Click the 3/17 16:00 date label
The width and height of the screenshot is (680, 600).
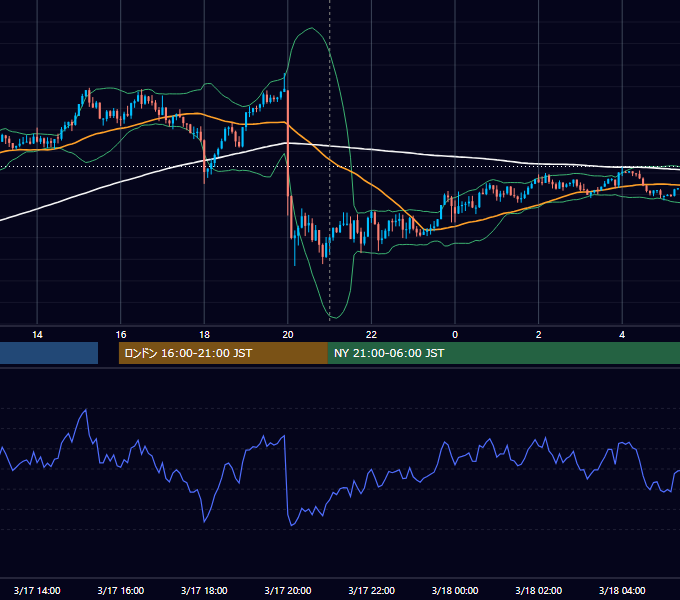(121, 590)
